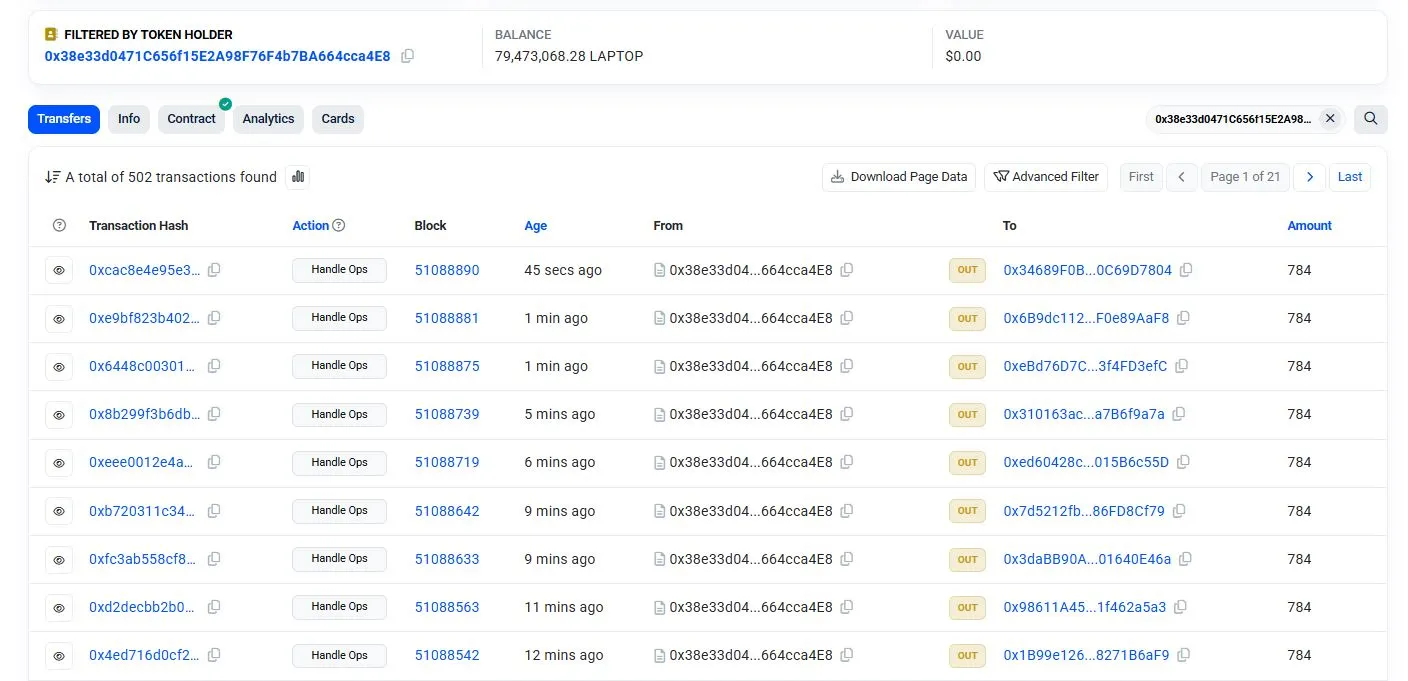
Task: Preview transaction 0xd2decbb2b0 with the eye icon
Action: click(x=59, y=608)
